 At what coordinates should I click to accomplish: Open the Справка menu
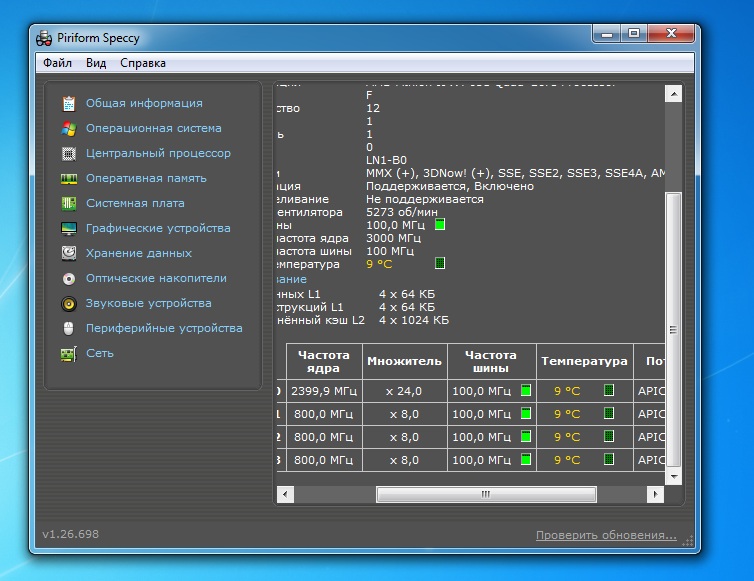[143, 63]
